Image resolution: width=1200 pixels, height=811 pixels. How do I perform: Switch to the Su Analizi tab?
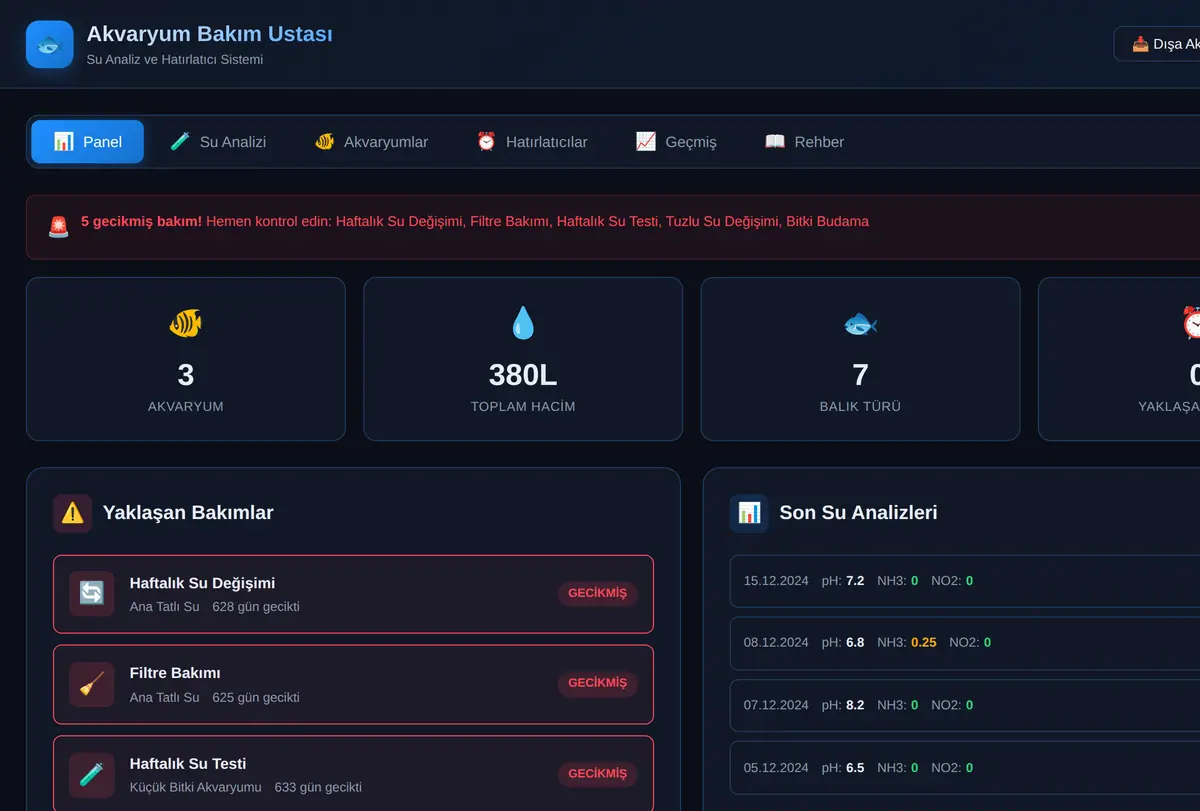(218, 142)
